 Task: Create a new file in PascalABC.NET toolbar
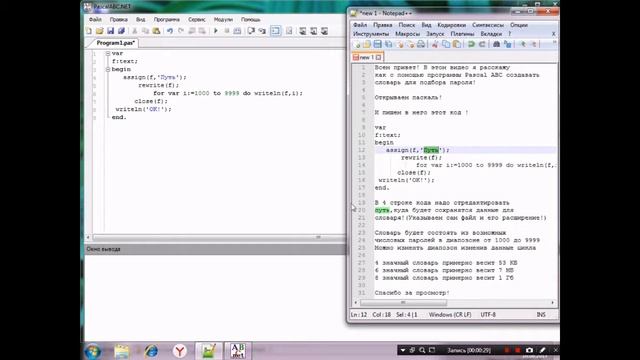(x=89, y=31)
